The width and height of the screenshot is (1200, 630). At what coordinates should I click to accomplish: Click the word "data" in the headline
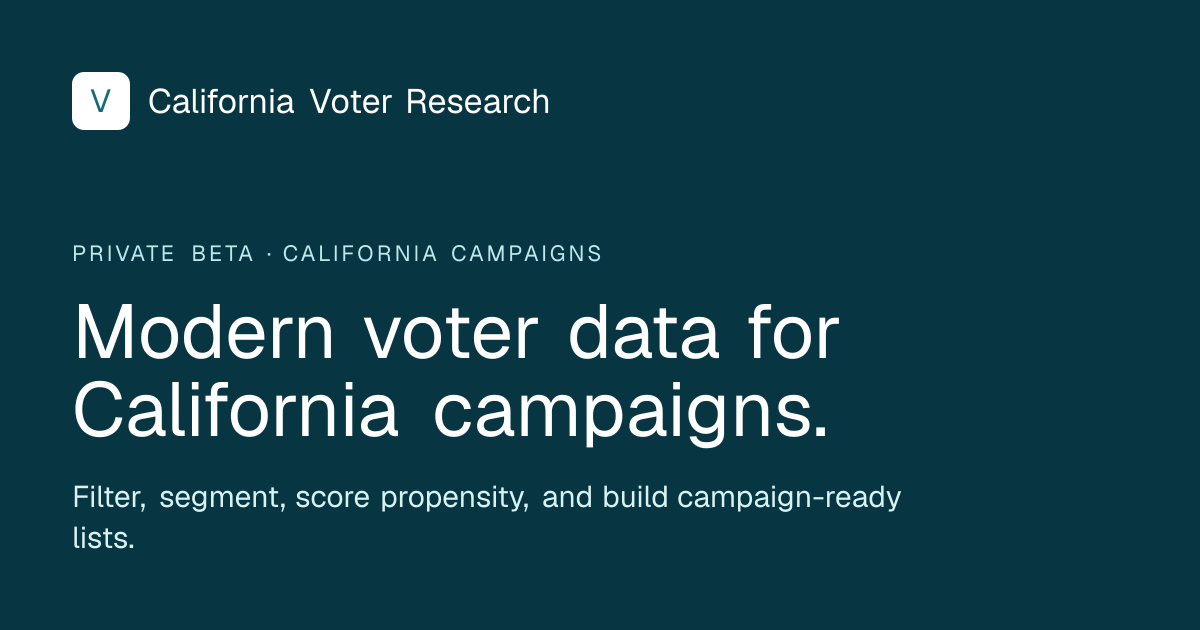644,333
